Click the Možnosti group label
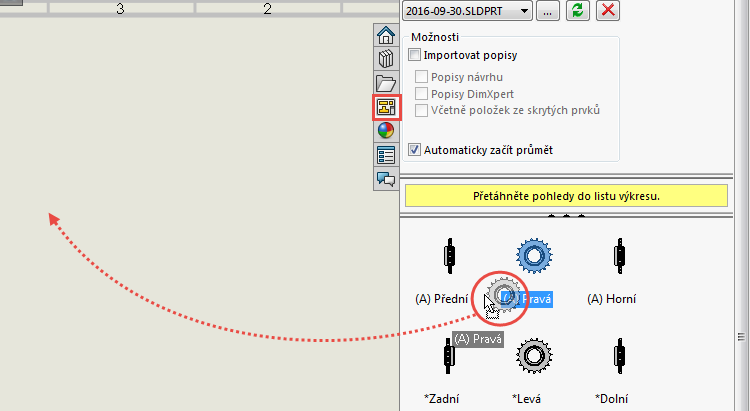Image resolution: width=750 pixels, height=411 pixels. [x=435, y=37]
